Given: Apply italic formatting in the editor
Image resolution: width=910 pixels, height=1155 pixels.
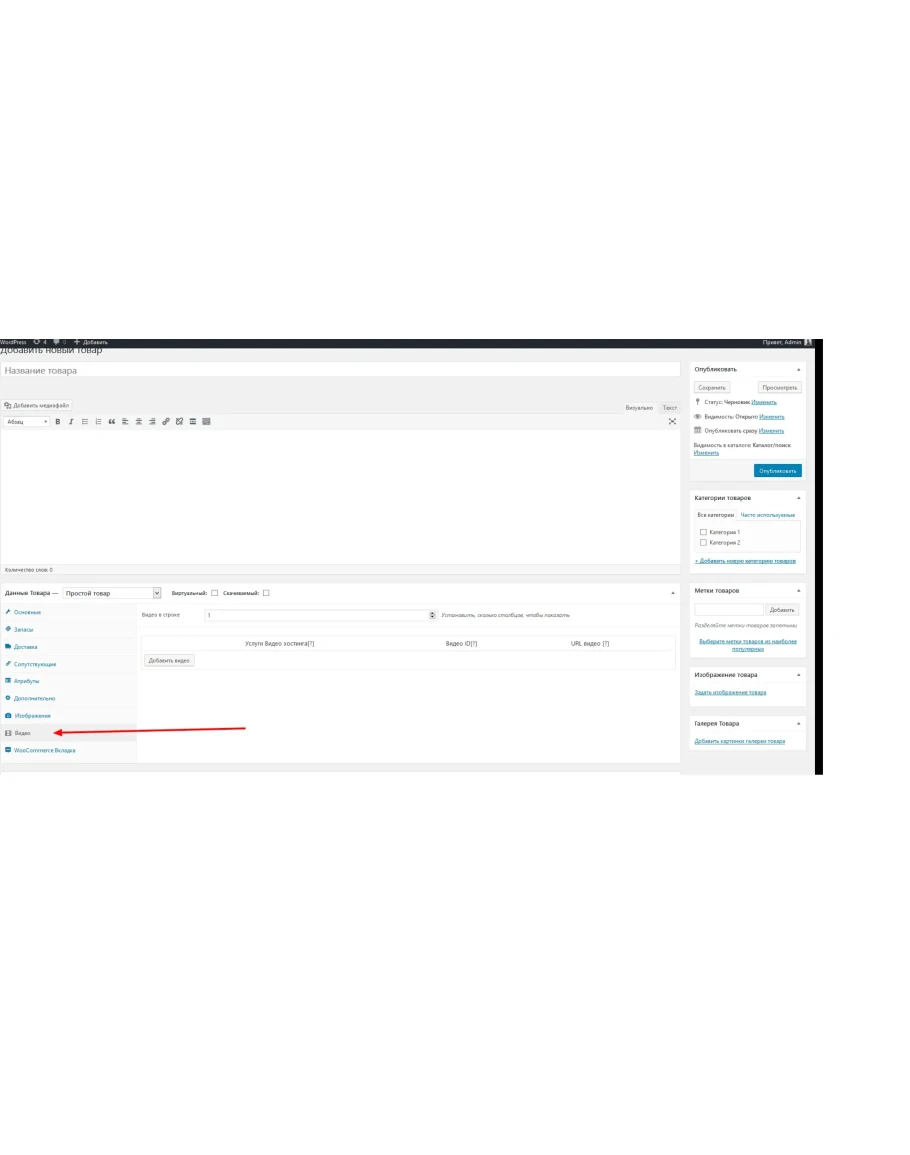Looking at the screenshot, I should [x=71, y=422].
